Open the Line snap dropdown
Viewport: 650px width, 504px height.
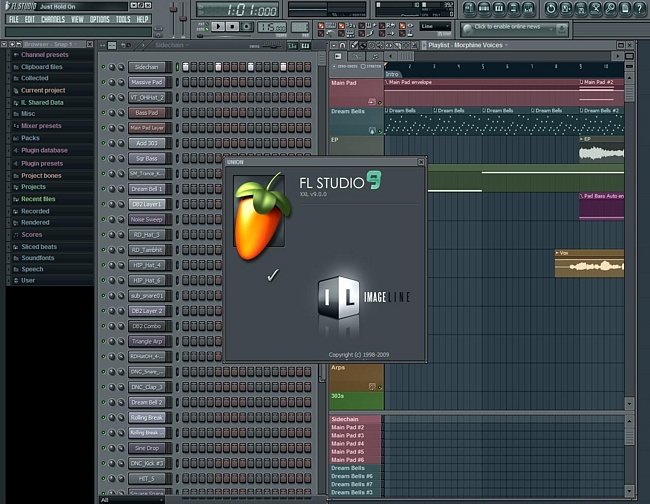(435, 27)
